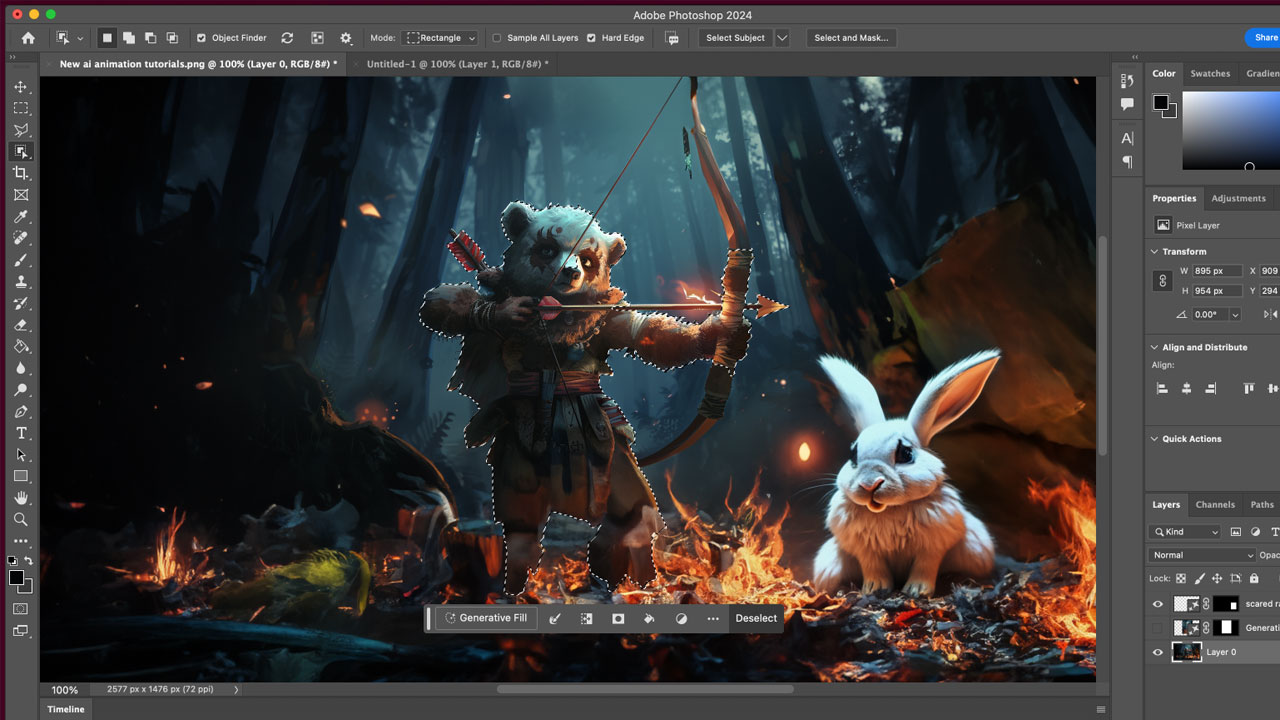
Task: Select the Horizontal Type tool
Action: 20,433
